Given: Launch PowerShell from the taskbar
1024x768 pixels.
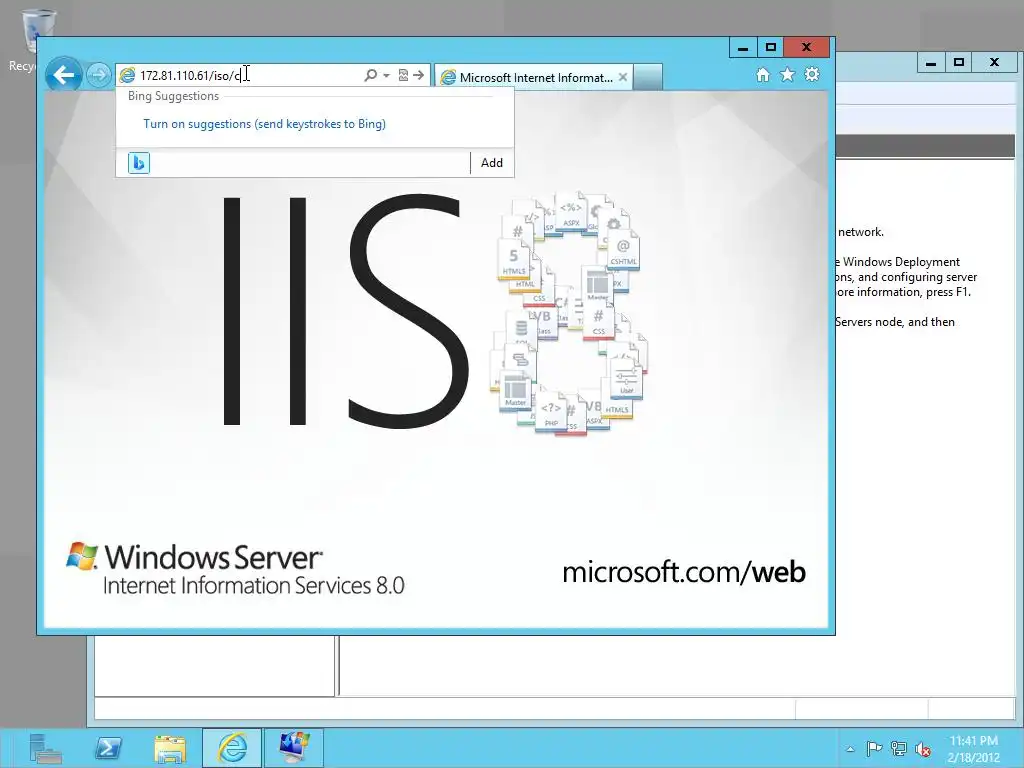Looking at the screenshot, I should tap(108, 748).
